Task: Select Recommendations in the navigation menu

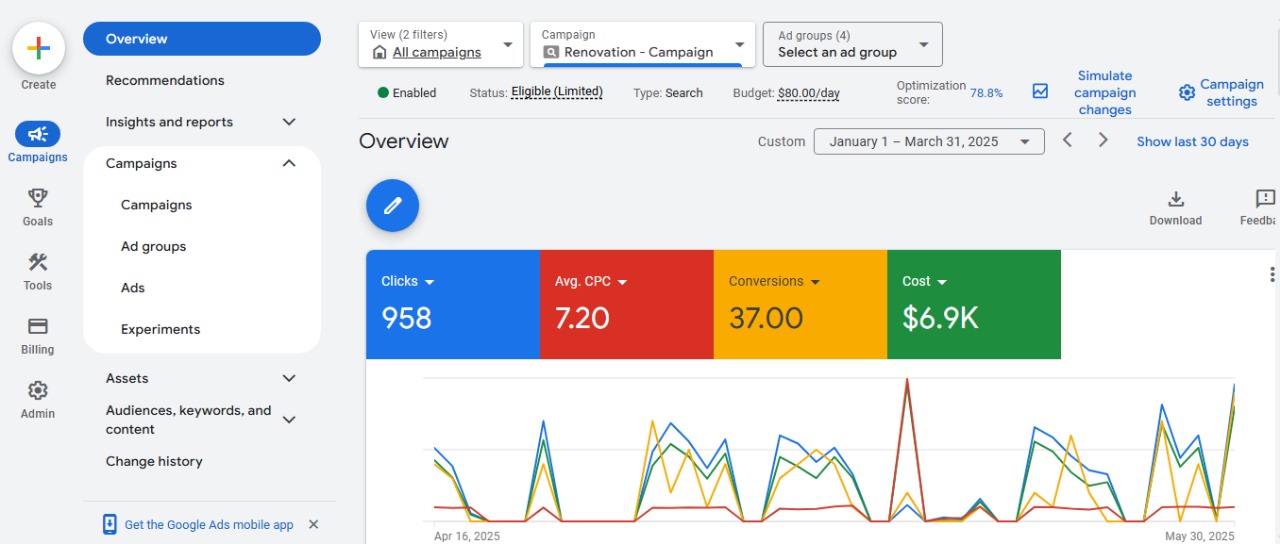Action: pos(165,80)
